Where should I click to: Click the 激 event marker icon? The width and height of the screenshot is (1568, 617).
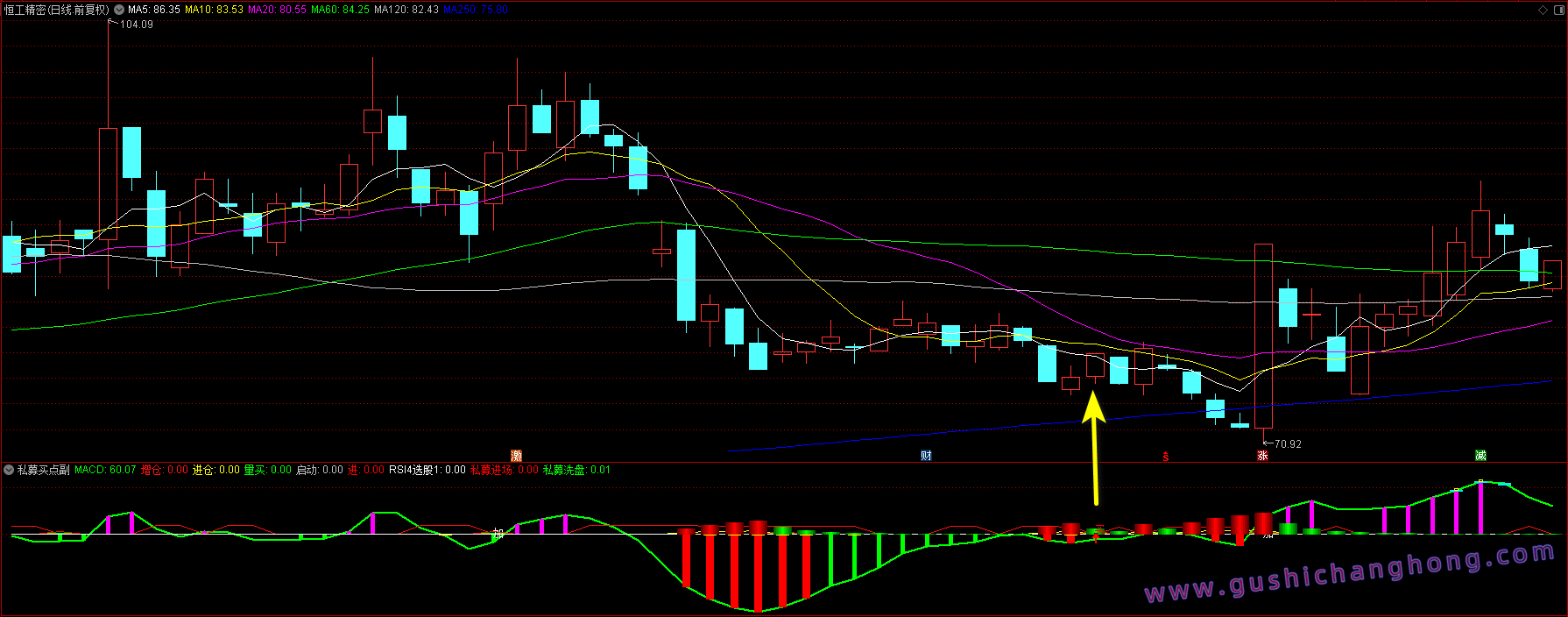pos(517,456)
